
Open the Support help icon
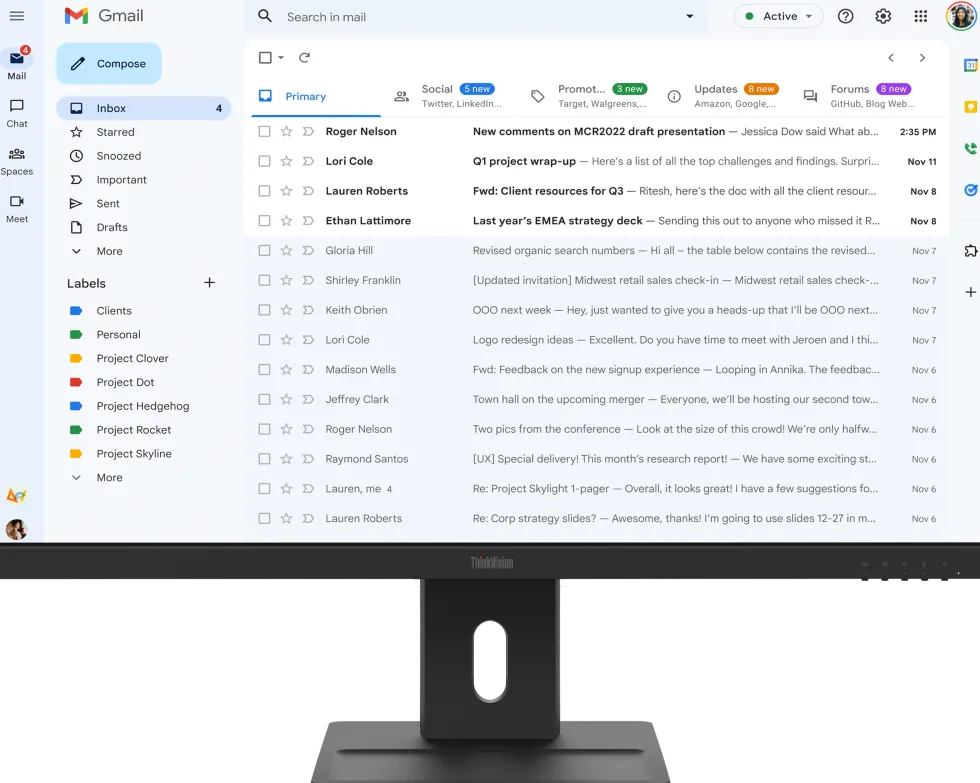point(846,16)
